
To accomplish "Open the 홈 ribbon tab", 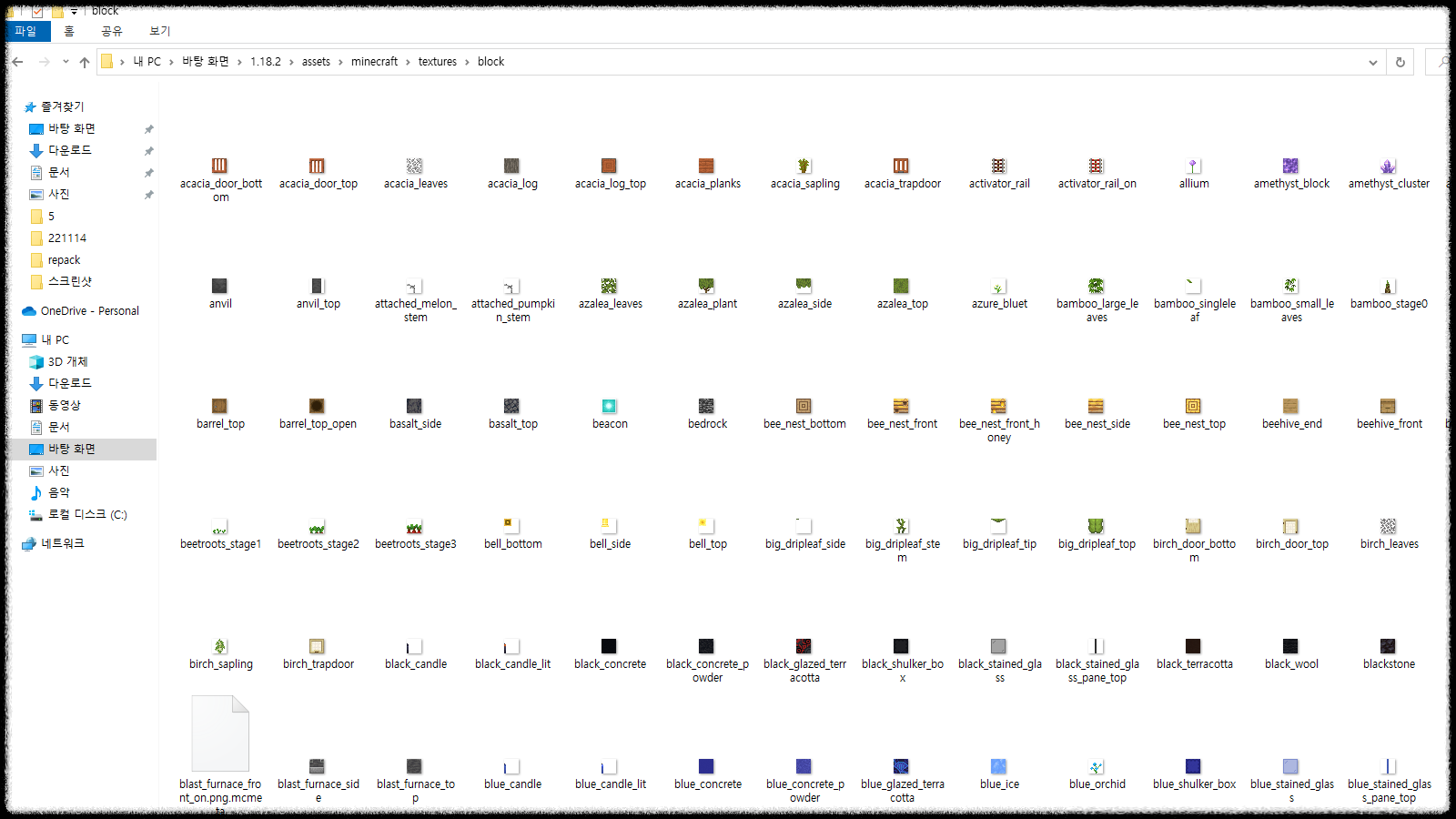I will pos(69,31).
